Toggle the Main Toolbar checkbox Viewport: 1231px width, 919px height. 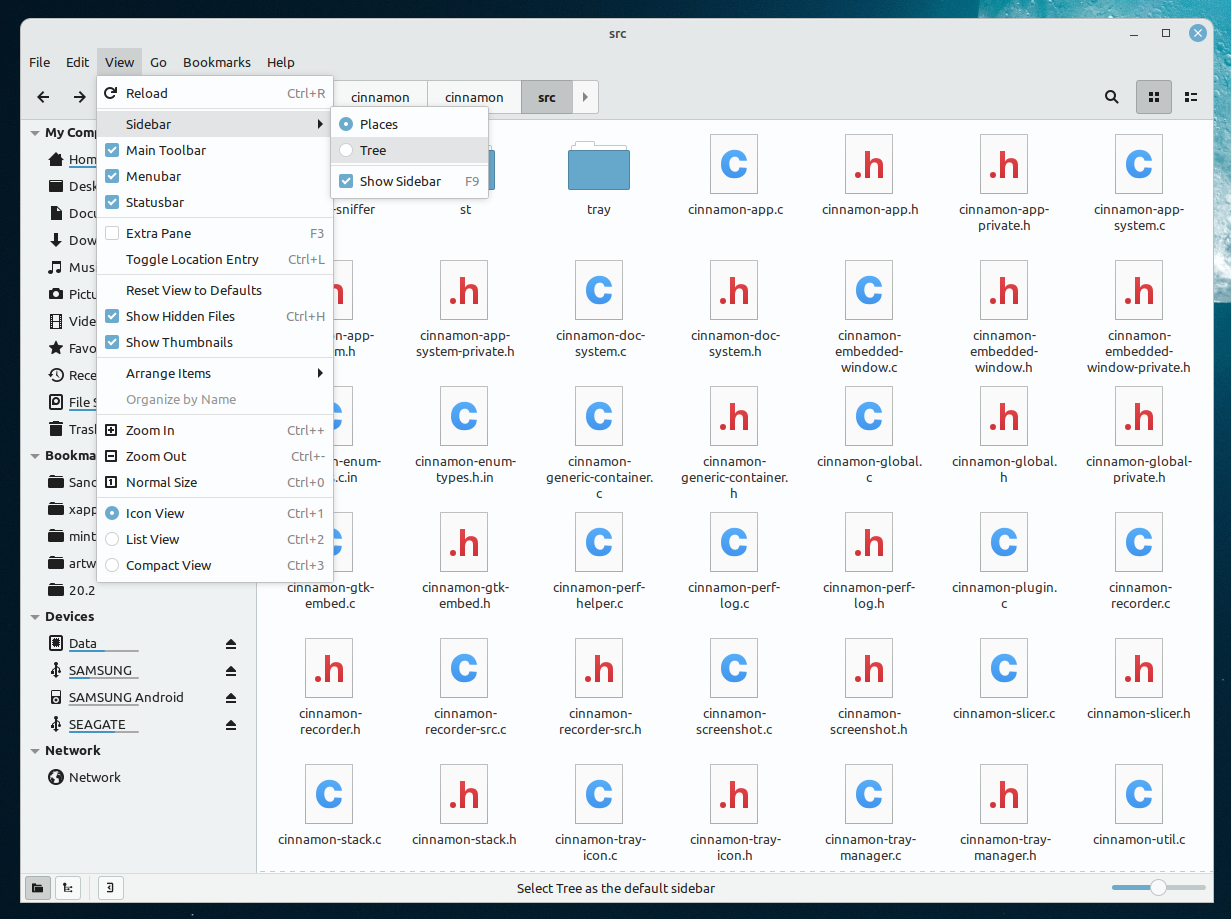tap(112, 150)
